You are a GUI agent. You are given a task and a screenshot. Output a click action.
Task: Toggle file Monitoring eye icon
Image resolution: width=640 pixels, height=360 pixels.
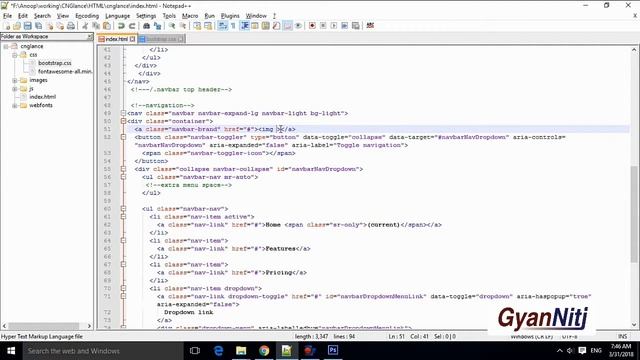click(298, 26)
